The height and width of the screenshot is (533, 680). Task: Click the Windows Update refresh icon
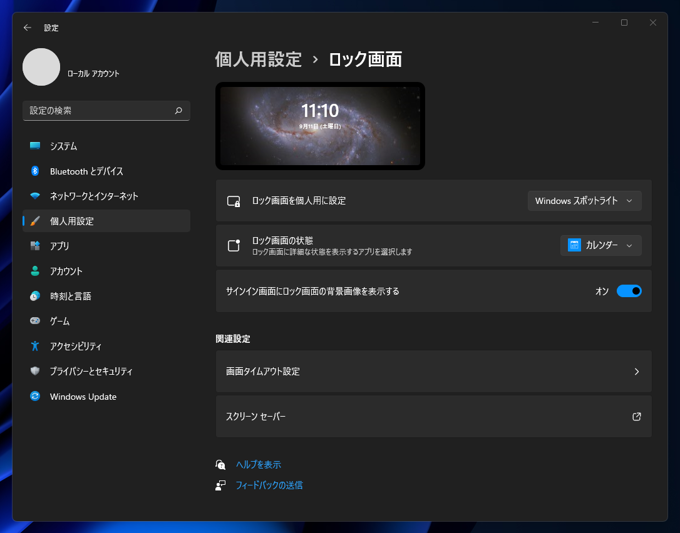35,396
